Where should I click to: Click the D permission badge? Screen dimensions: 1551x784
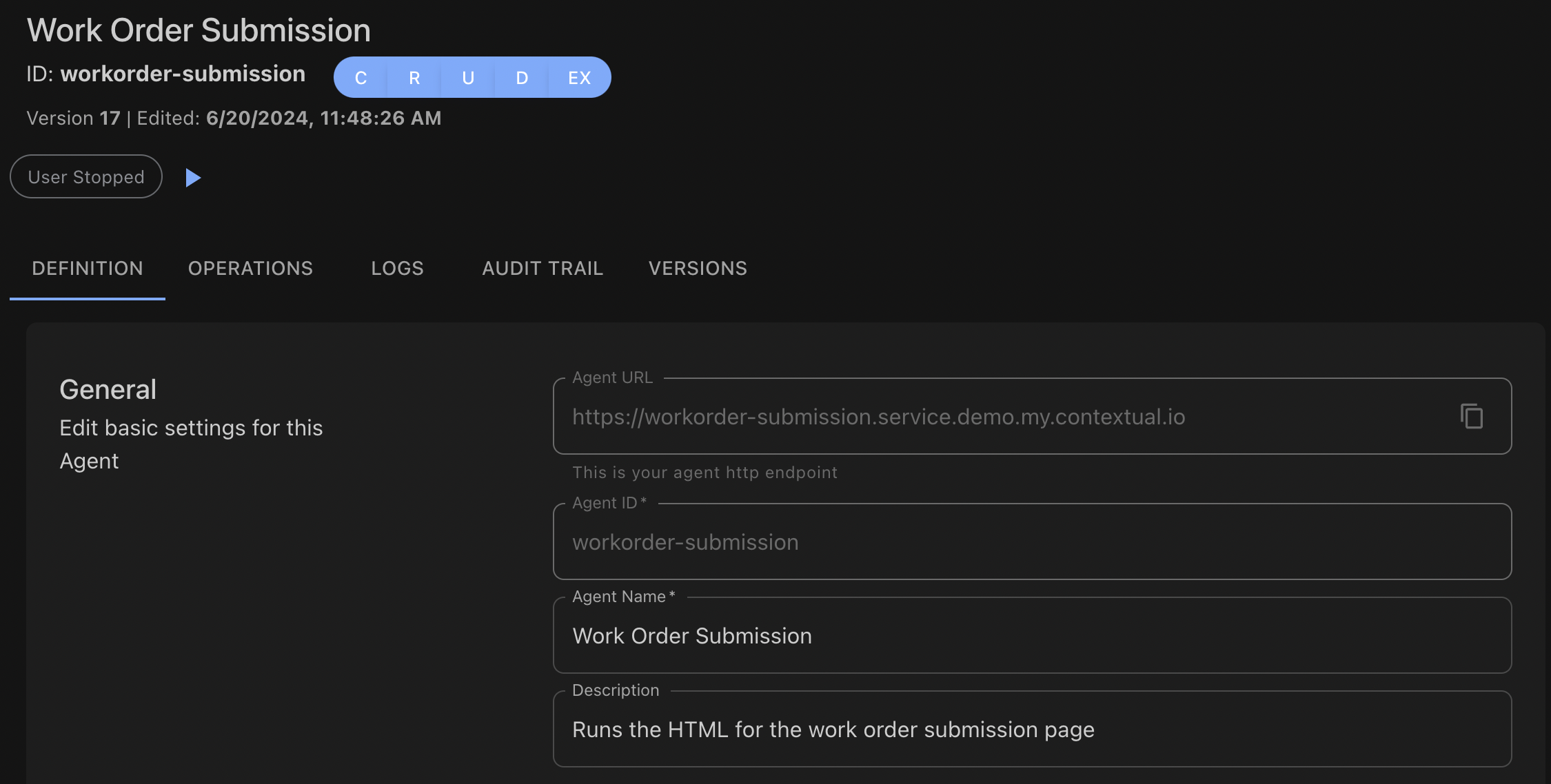(x=522, y=78)
